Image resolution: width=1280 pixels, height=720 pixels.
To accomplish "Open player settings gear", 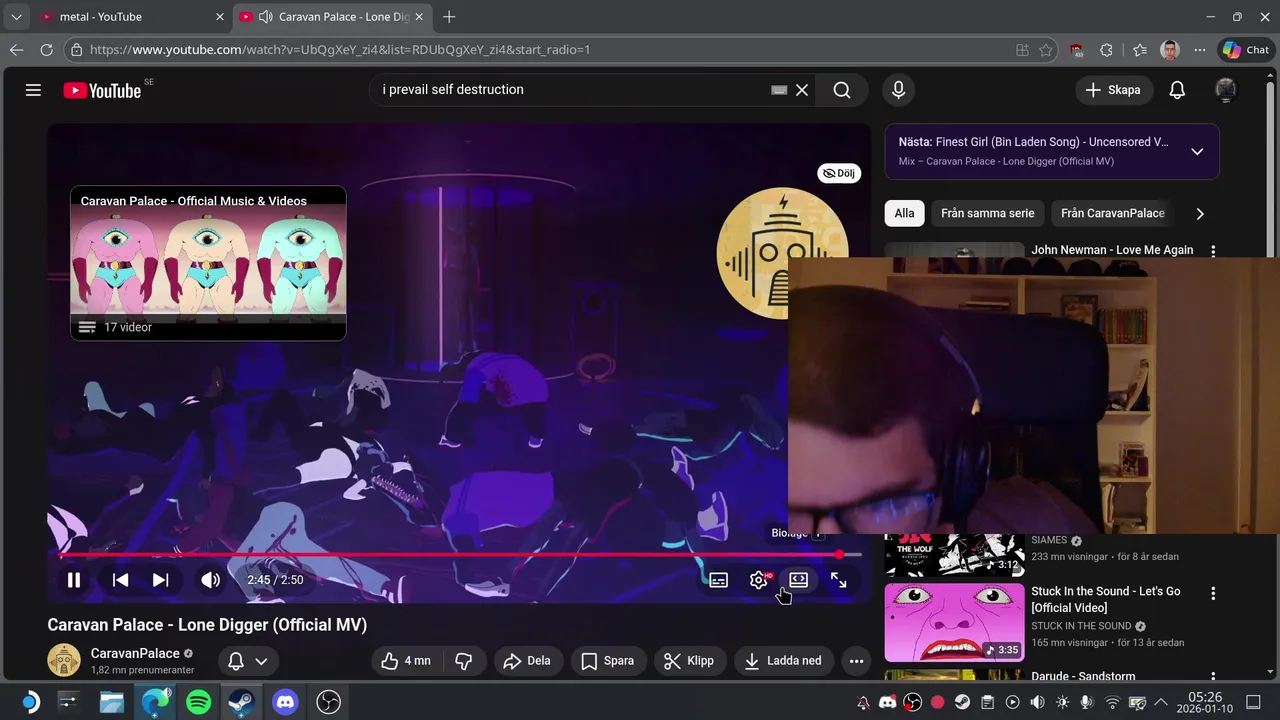I will [x=759, y=580].
